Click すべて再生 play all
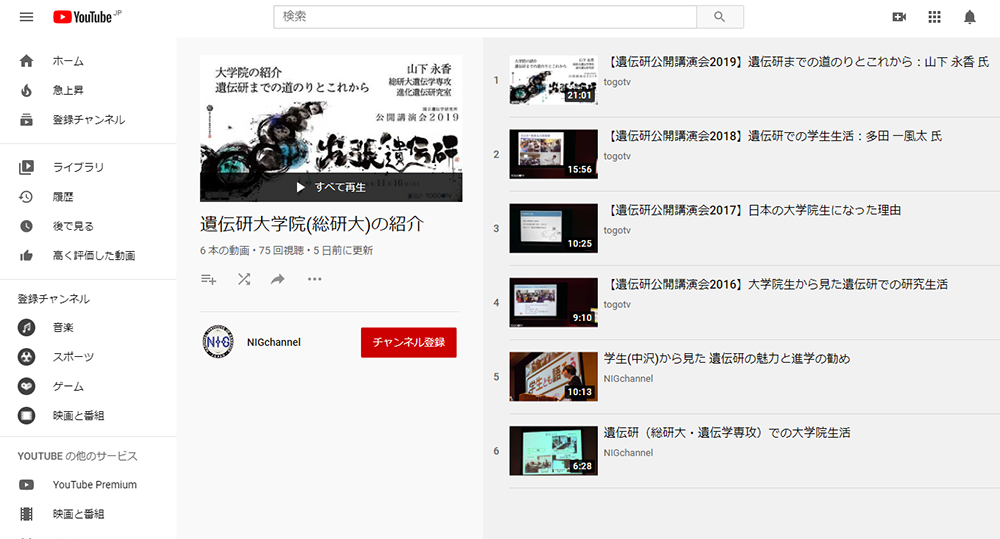Viewport: 1000px width, 539px height. pyautogui.click(x=331, y=187)
